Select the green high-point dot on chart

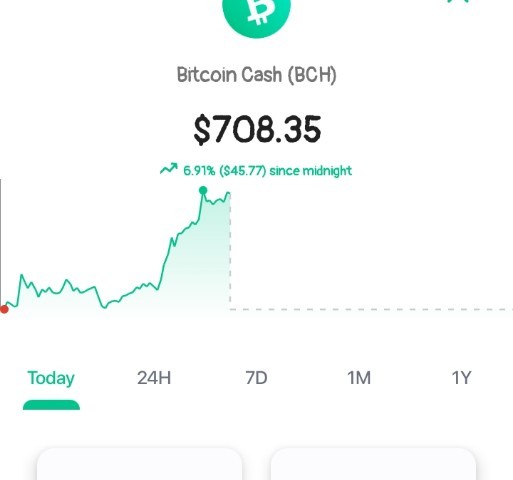click(203, 191)
